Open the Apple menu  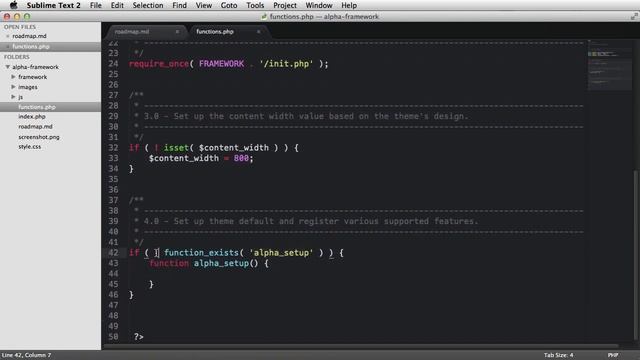(13, 5)
